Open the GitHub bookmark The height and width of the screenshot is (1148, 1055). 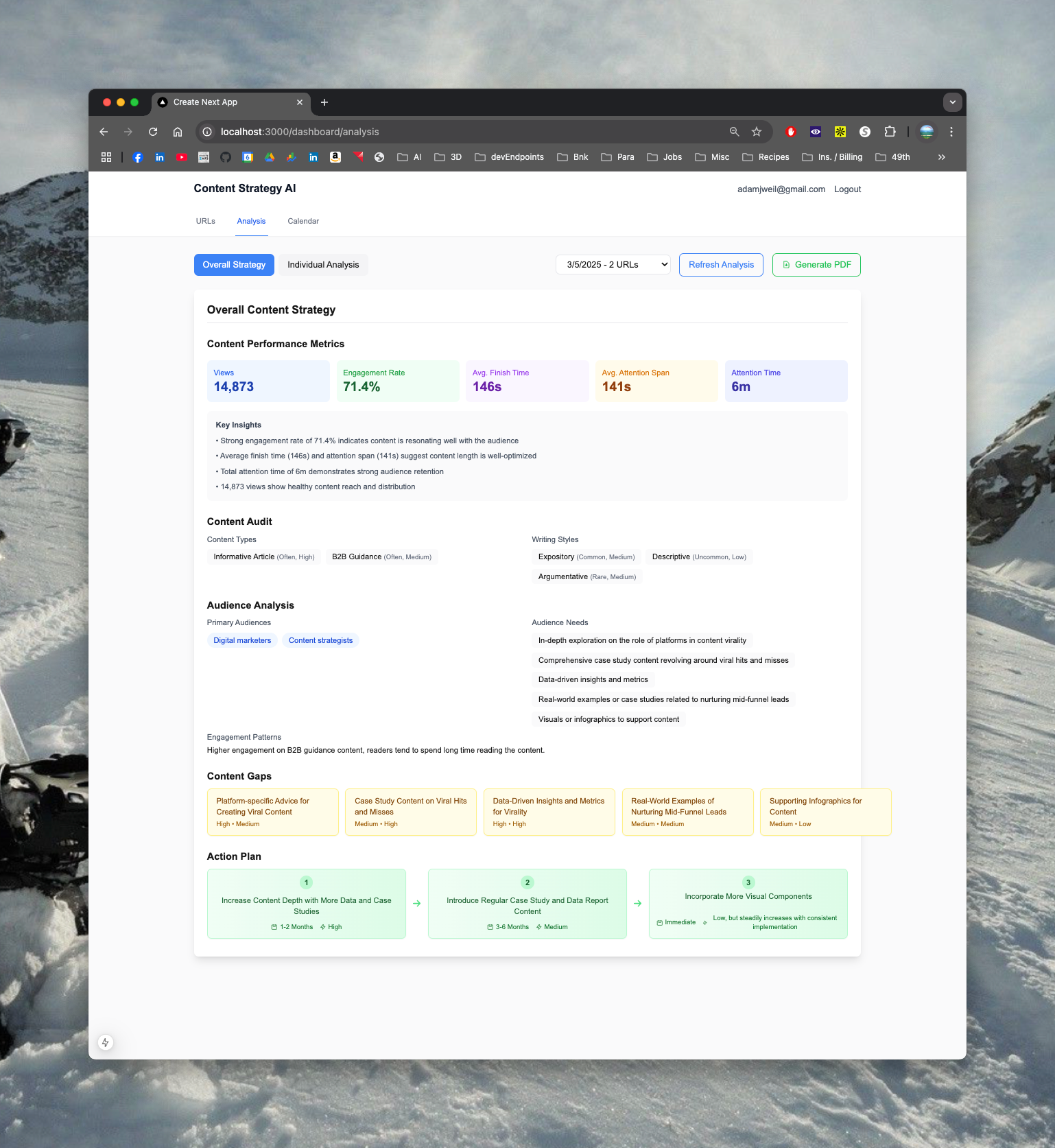coord(226,157)
